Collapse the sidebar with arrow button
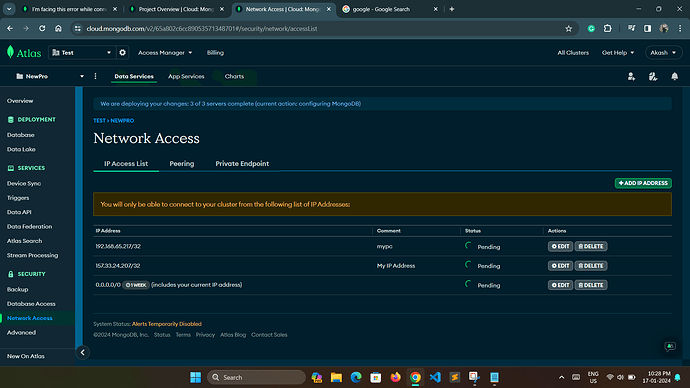Screen dimensions: 690x388 pos(82,352)
